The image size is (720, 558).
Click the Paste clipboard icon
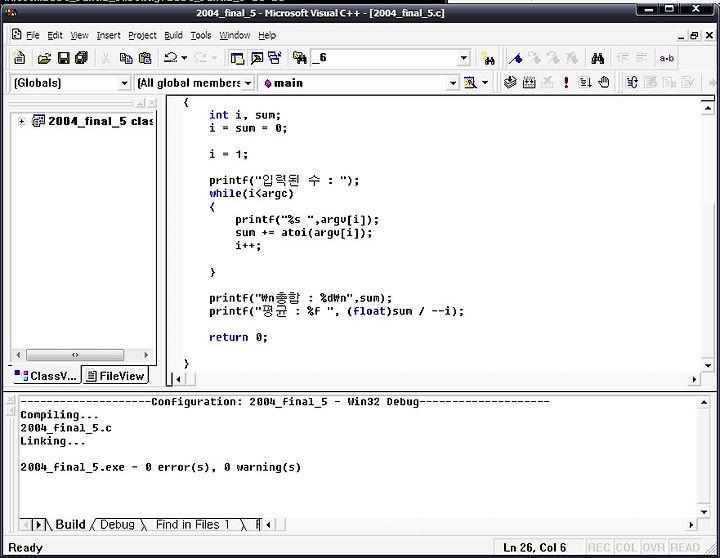coord(145,58)
